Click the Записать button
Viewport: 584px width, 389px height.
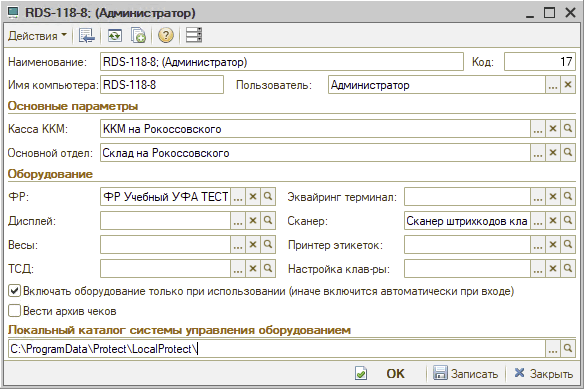pyautogui.click(x=465, y=373)
